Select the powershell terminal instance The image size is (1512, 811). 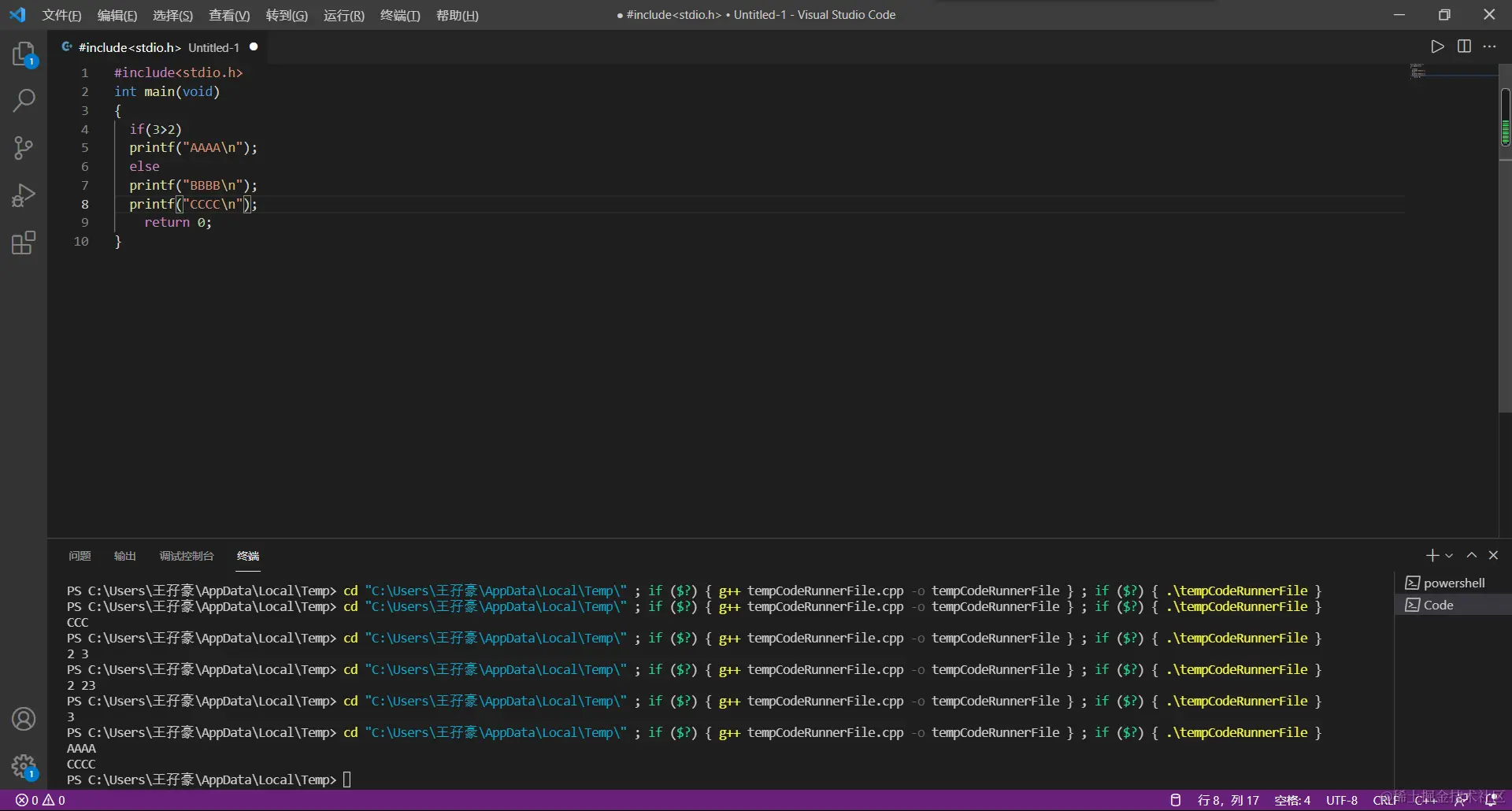click(x=1453, y=583)
